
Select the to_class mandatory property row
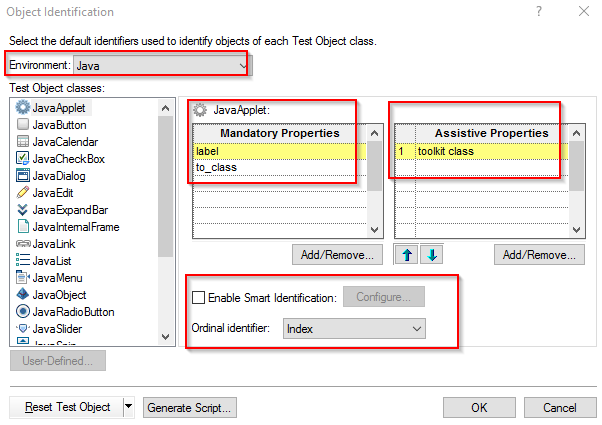(x=280, y=167)
